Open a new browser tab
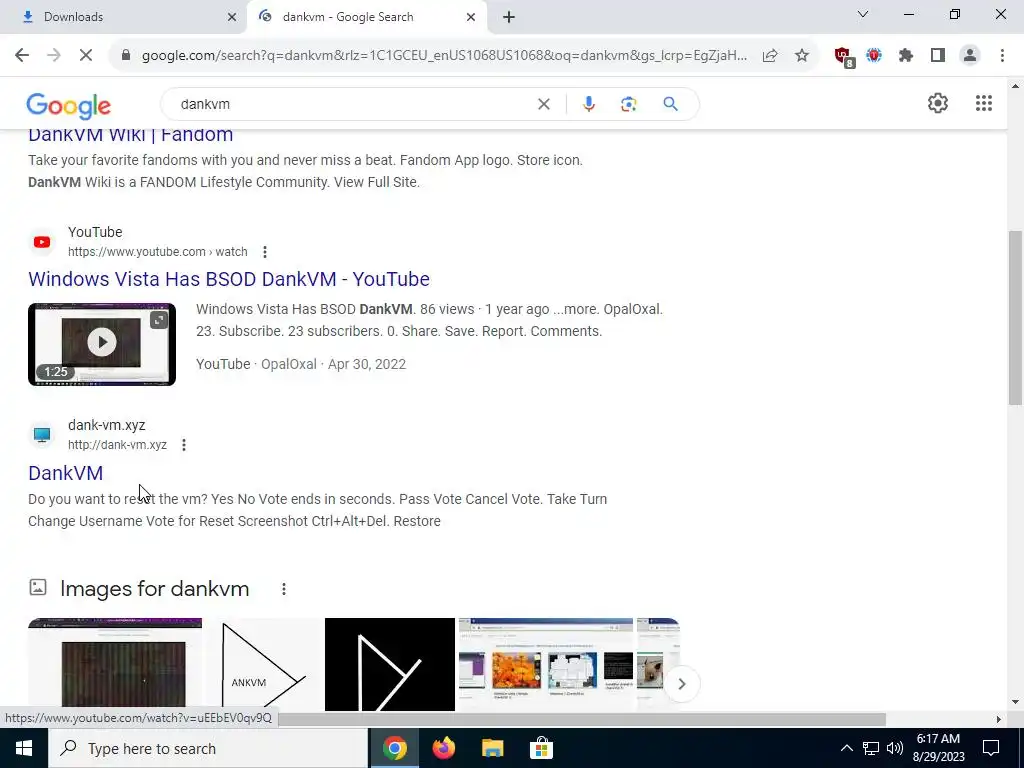This screenshot has width=1024, height=768. [509, 18]
